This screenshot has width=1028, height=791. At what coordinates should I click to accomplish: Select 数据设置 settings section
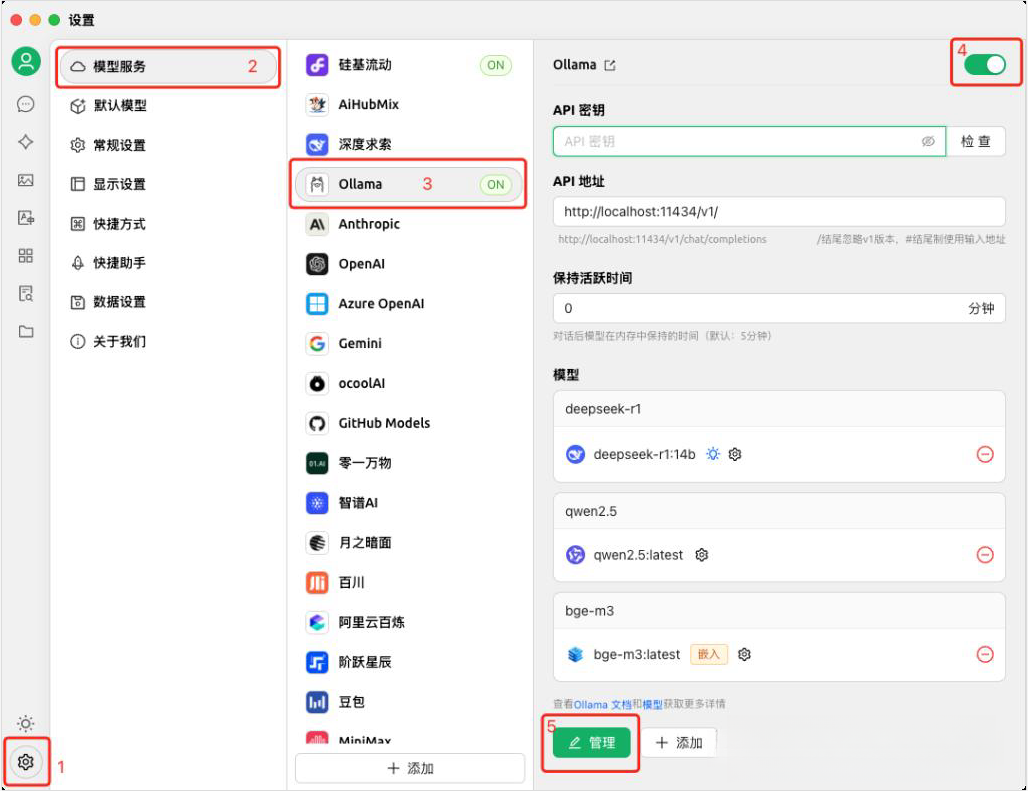(168, 302)
